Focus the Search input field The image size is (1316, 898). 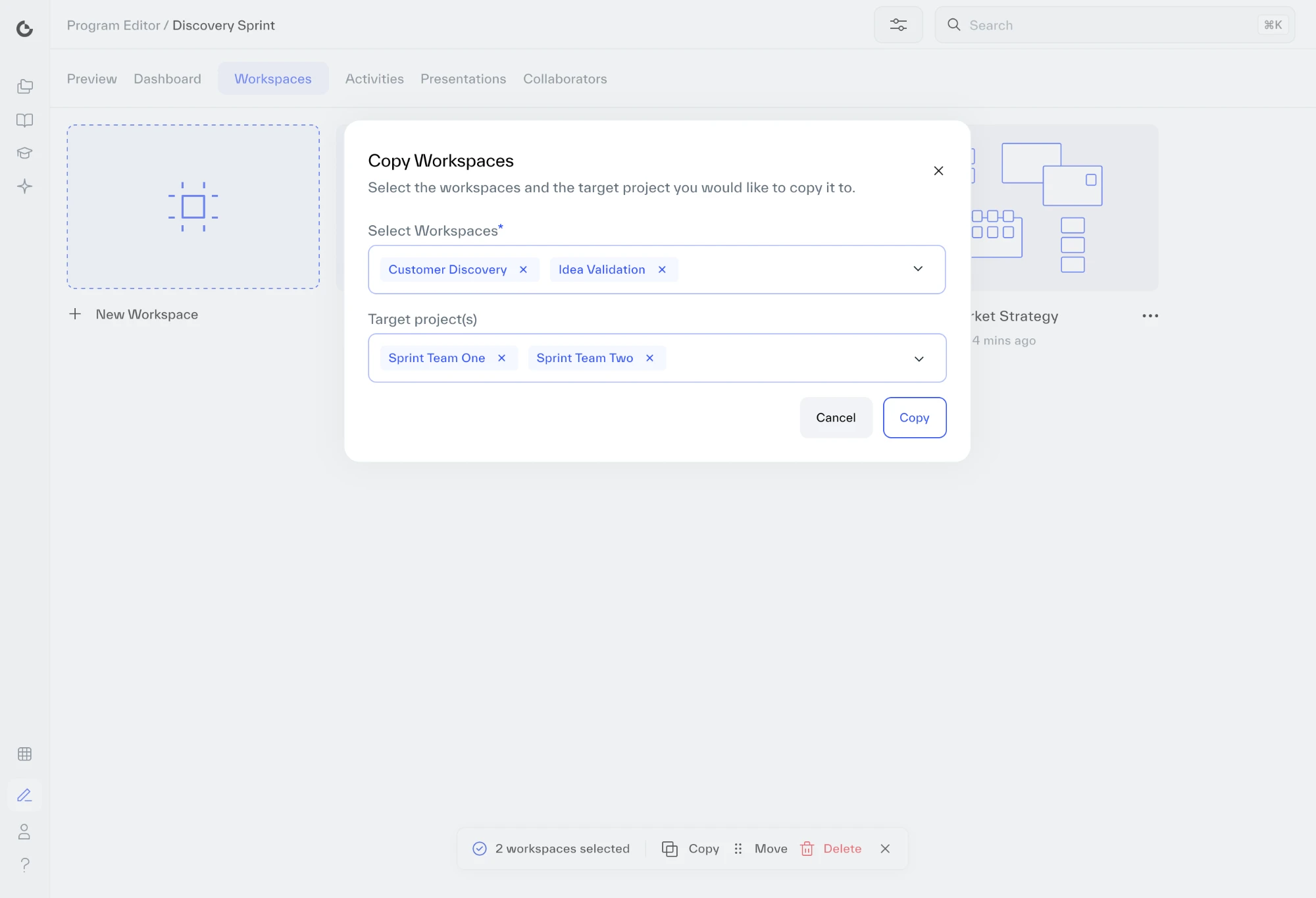tap(1115, 25)
